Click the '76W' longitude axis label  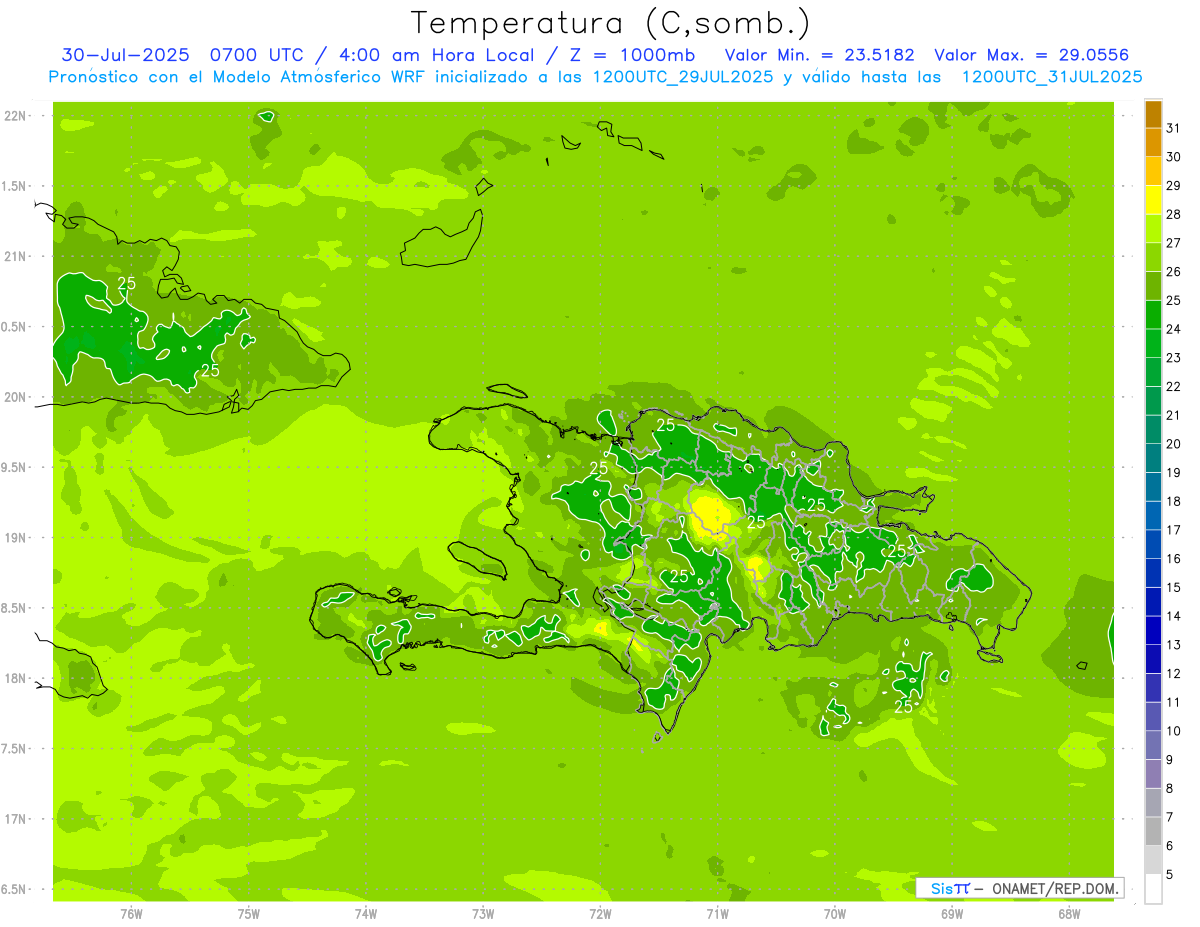tap(131, 914)
